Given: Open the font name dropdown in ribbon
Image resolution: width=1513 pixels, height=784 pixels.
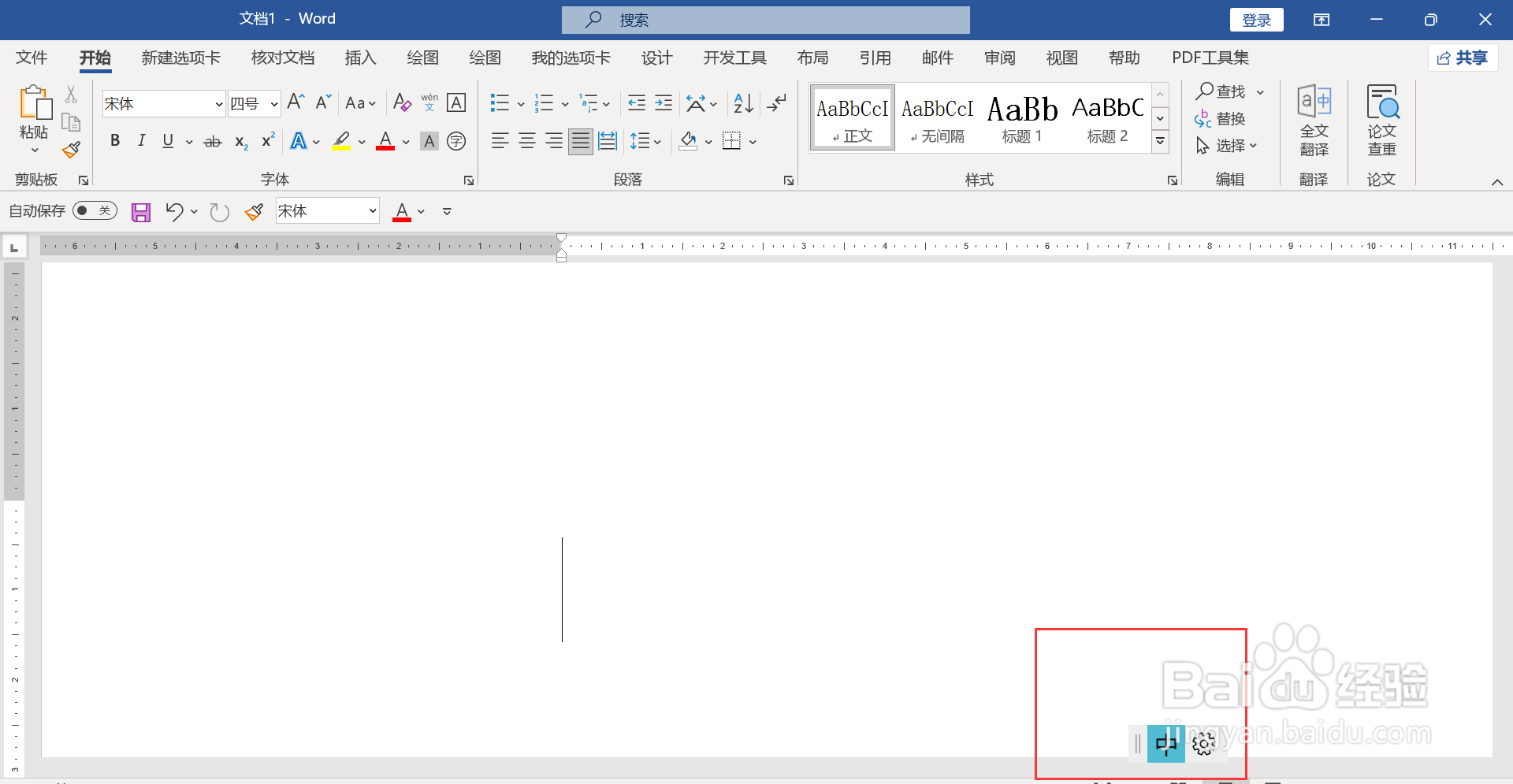Looking at the screenshot, I should pyautogui.click(x=219, y=104).
